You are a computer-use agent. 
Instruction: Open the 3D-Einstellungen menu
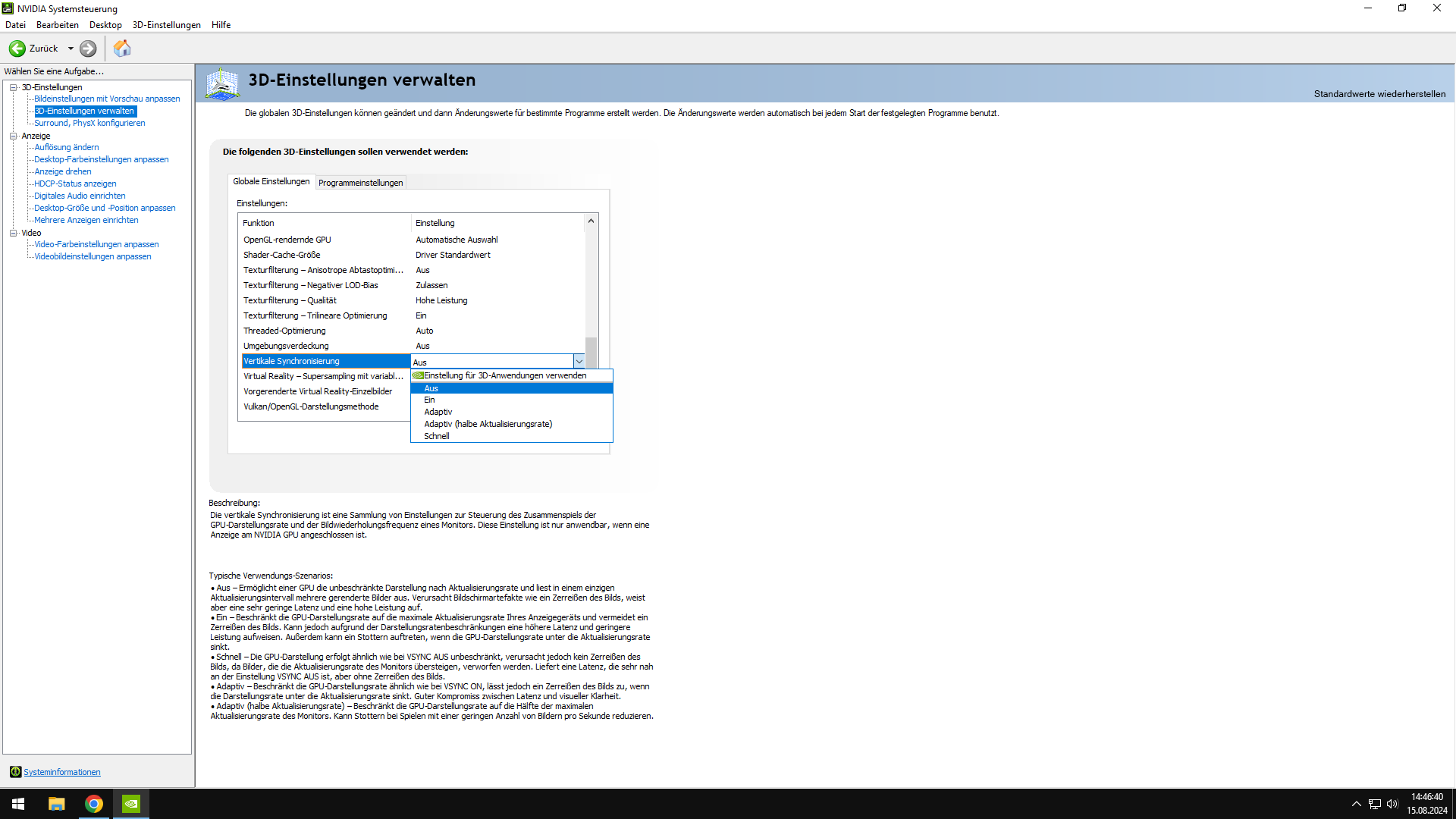point(166,25)
